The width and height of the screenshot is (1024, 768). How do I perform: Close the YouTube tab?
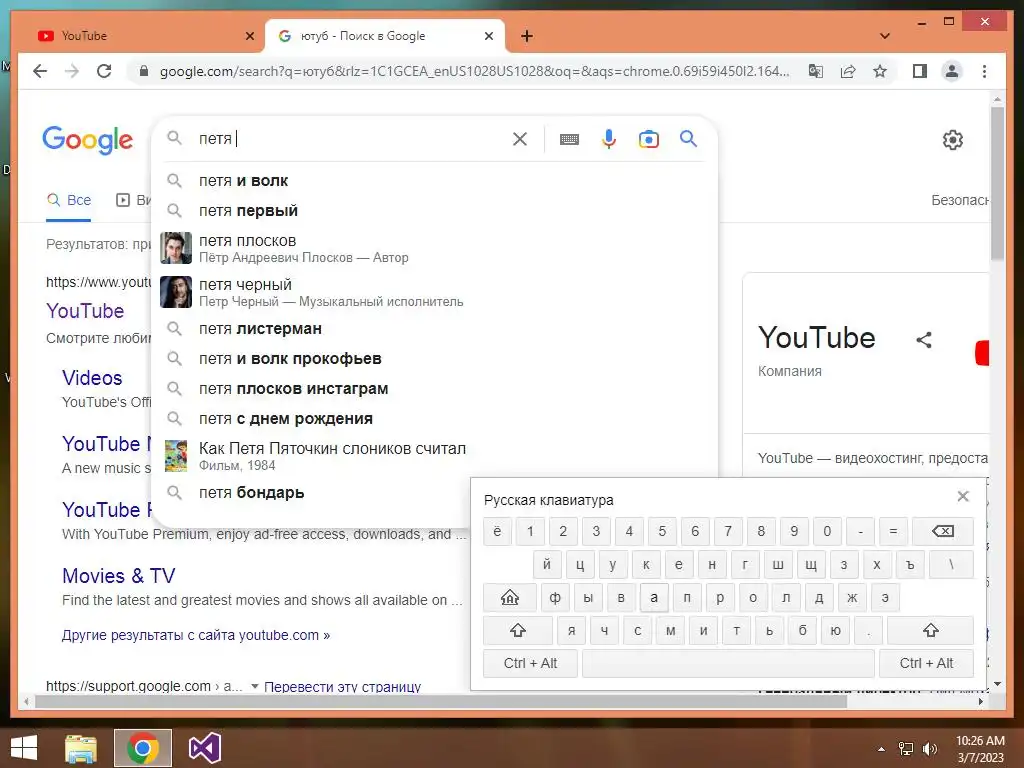tap(249, 36)
